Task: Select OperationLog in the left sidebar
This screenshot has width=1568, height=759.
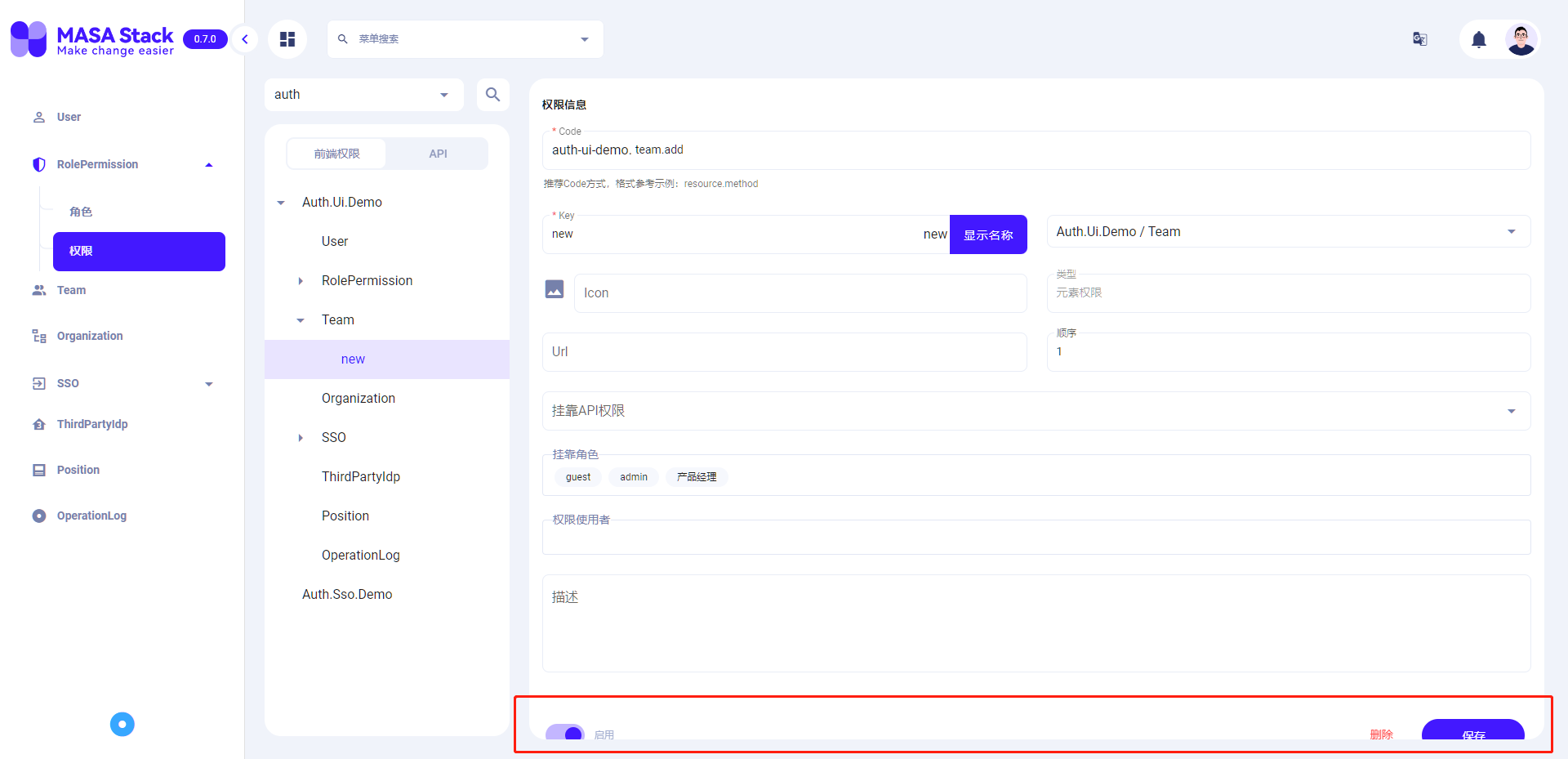Action: pos(91,516)
